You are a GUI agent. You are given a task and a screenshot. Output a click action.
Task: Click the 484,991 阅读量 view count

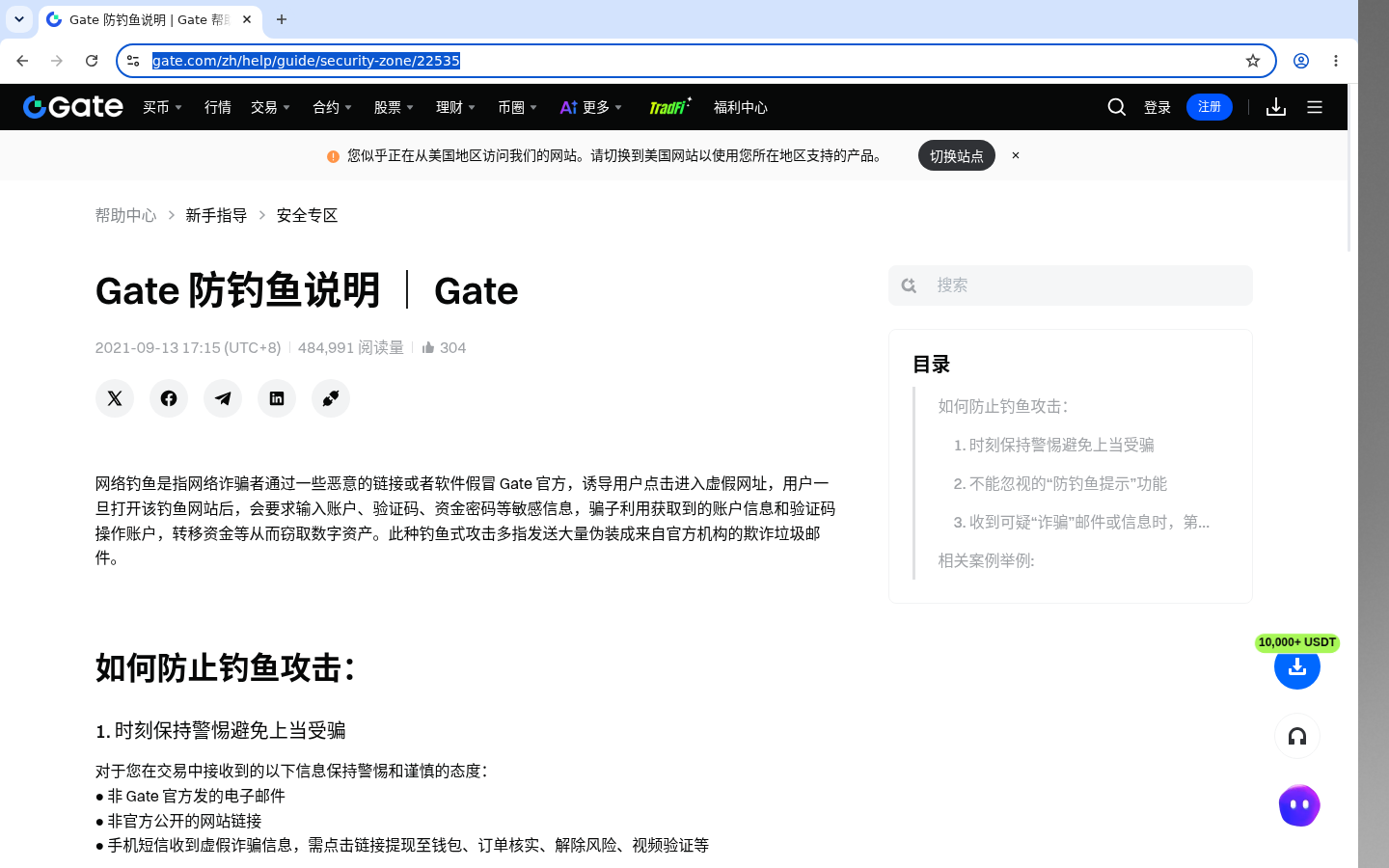tap(350, 347)
